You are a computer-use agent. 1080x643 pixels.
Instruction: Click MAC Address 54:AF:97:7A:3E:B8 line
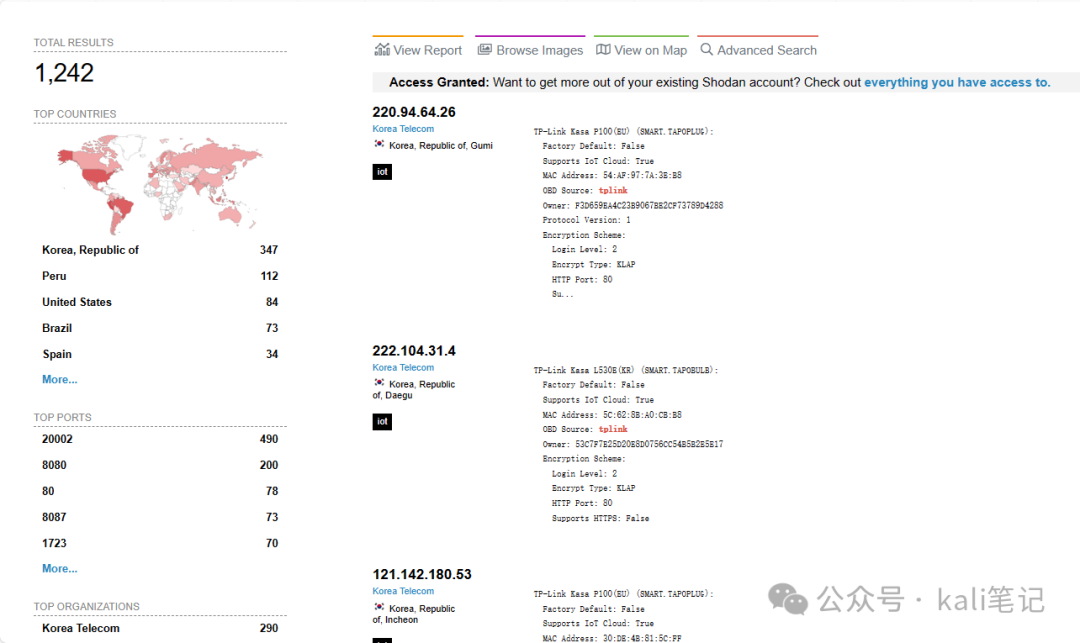click(x=612, y=176)
